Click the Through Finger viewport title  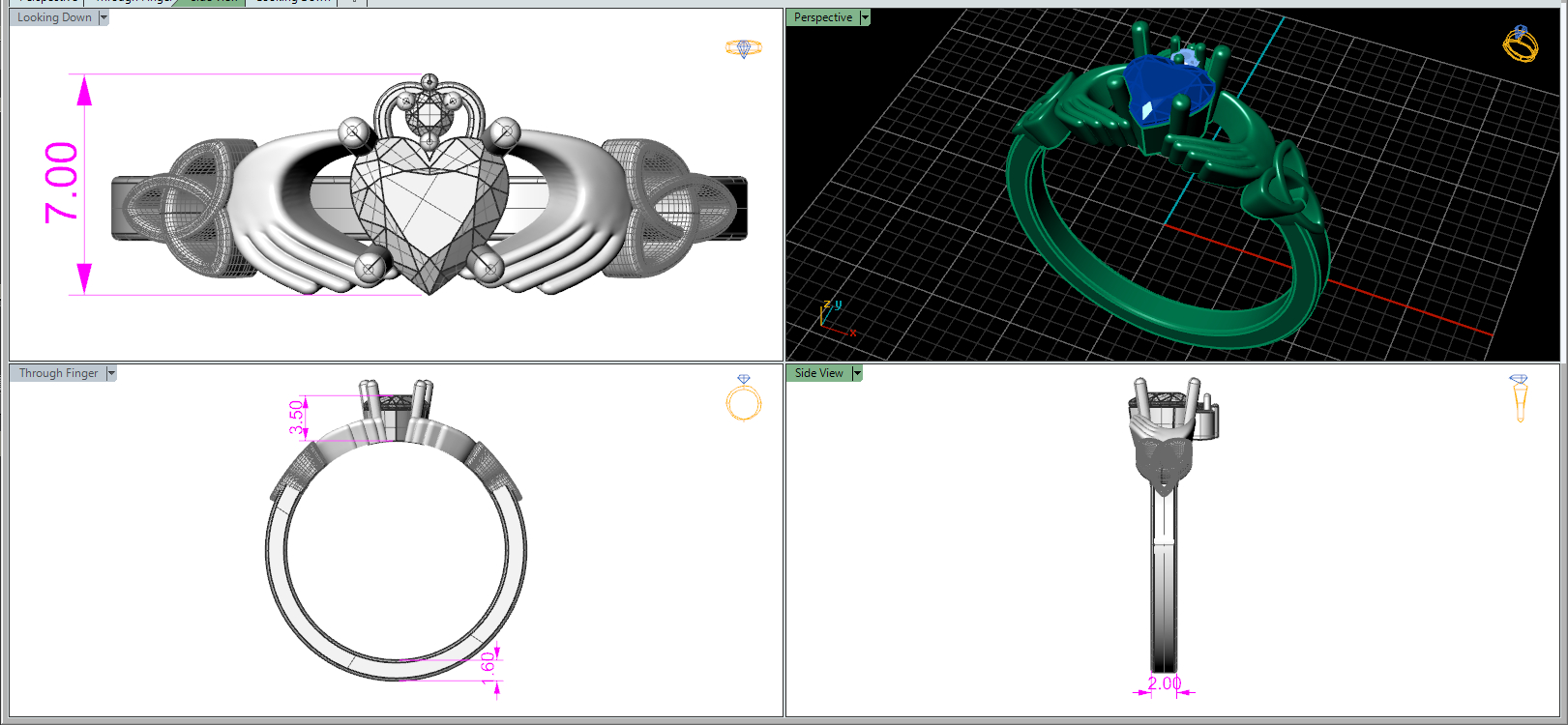(58, 373)
